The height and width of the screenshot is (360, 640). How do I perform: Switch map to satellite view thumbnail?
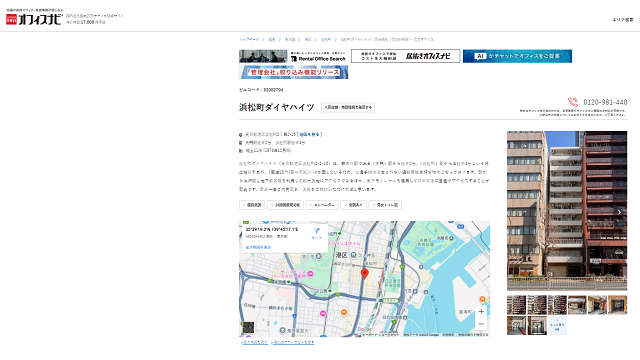248,327
